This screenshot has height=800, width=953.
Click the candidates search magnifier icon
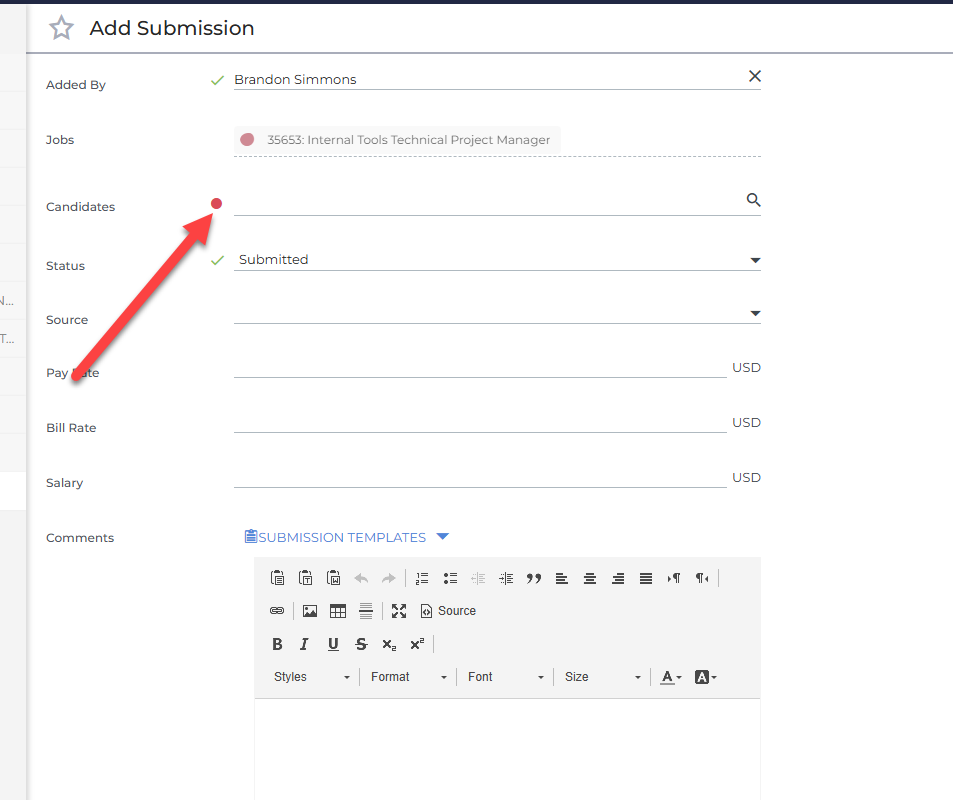pyautogui.click(x=753, y=199)
